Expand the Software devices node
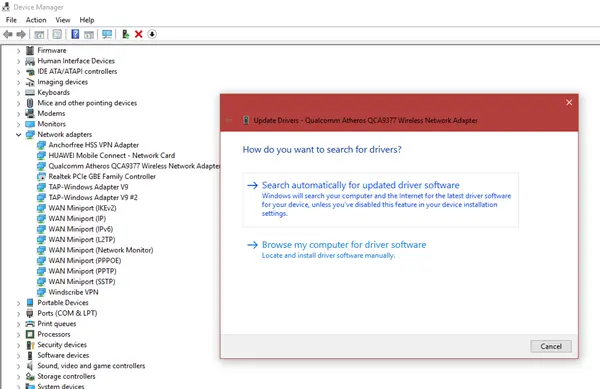 pyautogui.click(x=18, y=355)
